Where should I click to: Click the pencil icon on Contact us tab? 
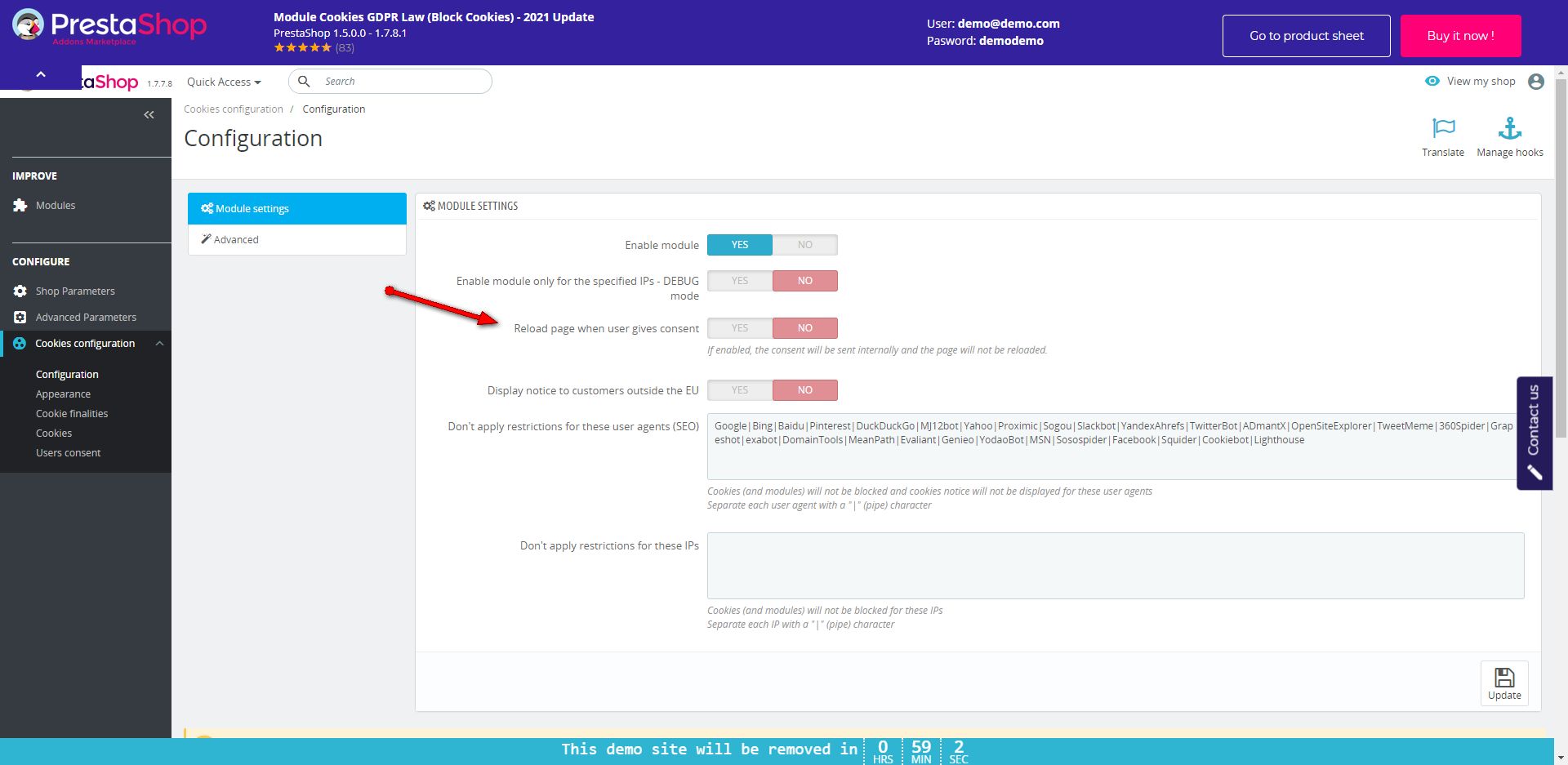coord(1535,473)
